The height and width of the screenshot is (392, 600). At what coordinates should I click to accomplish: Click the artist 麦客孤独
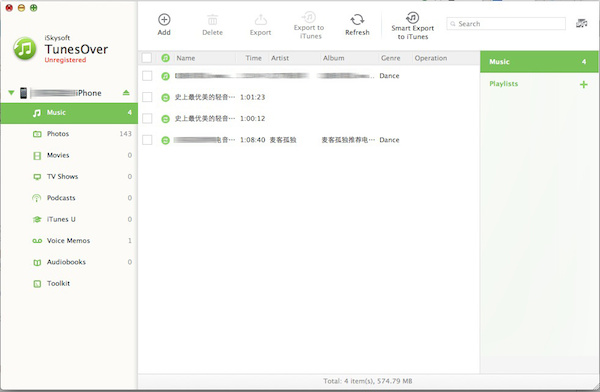(x=283, y=140)
